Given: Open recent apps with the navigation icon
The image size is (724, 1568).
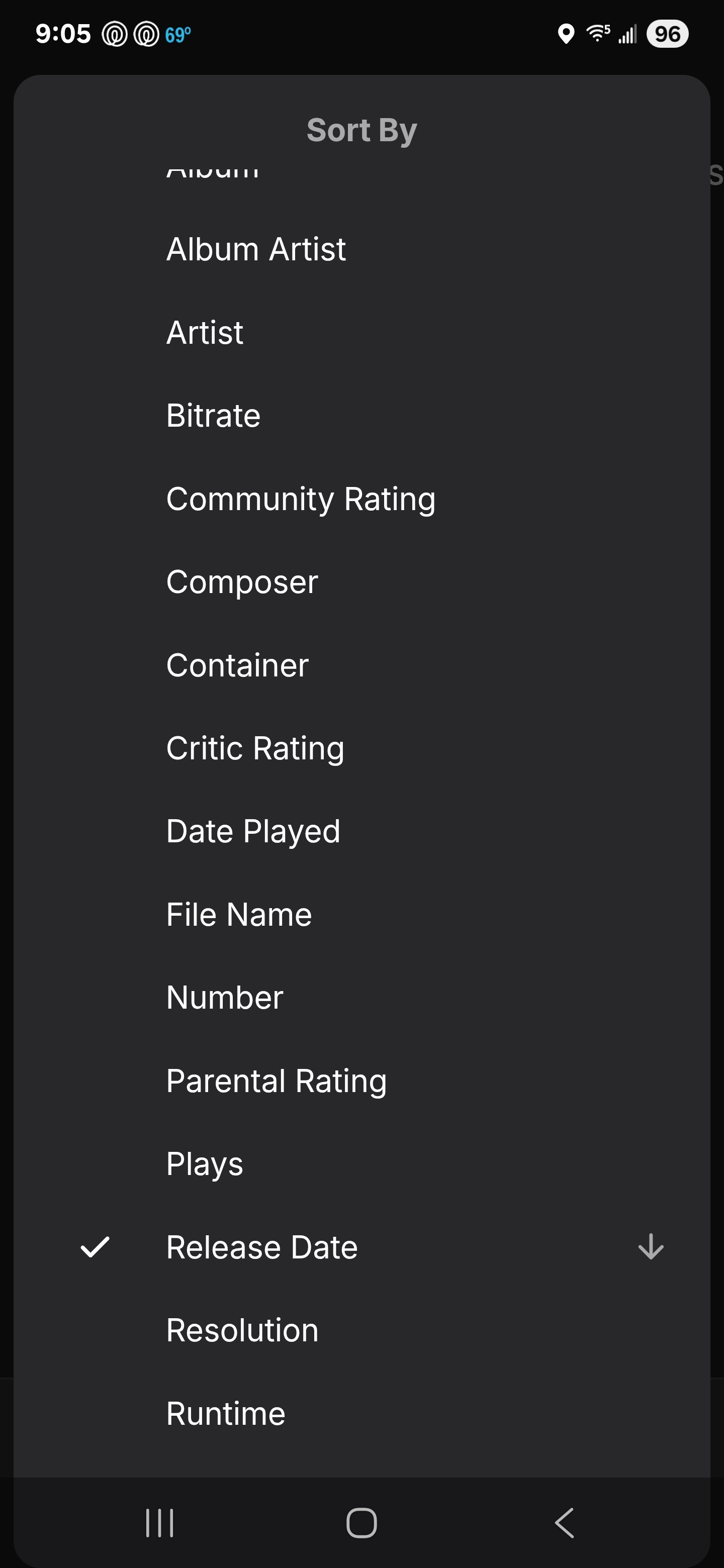Looking at the screenshot, I should pyautogui.click(x=159, y=1523).
